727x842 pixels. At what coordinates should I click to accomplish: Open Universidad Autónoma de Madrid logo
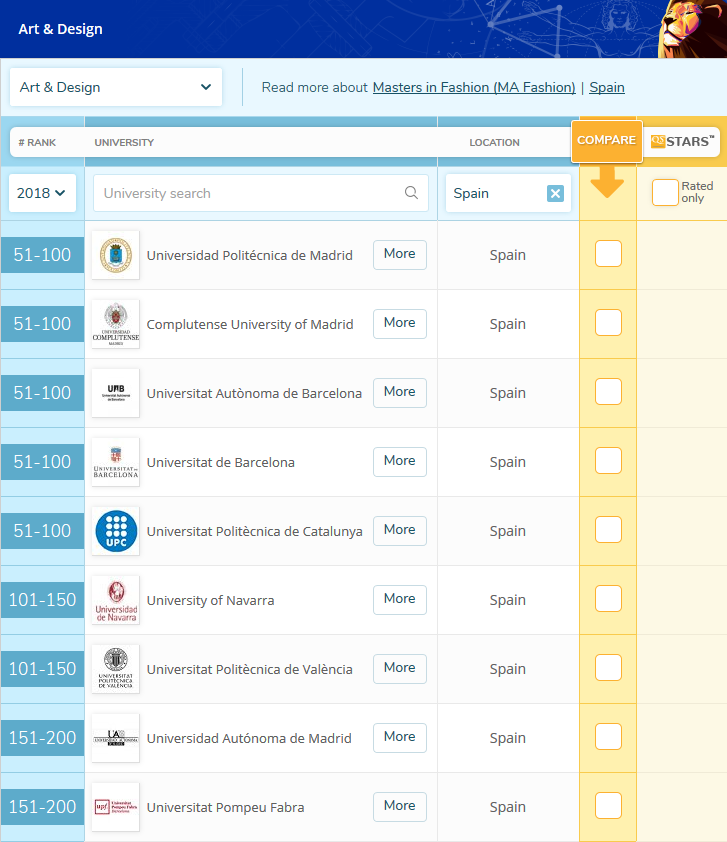click(x=115, y=738)
